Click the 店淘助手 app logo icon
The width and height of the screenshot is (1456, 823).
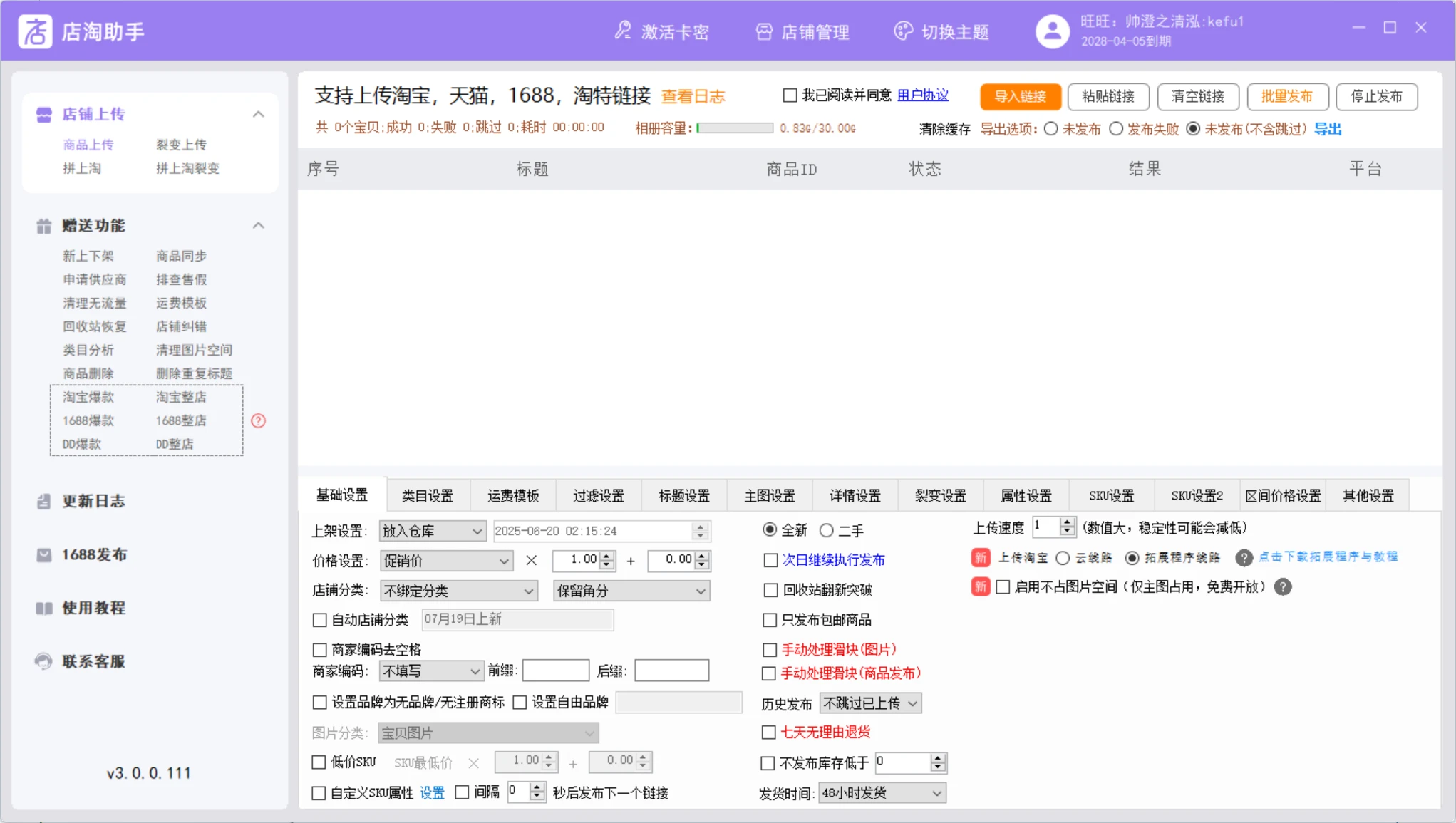35,31
